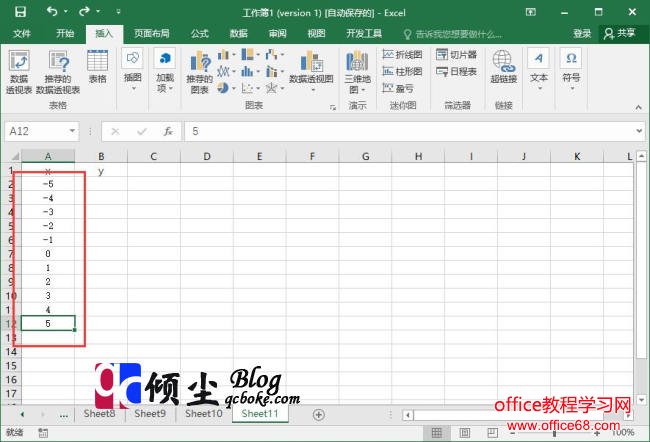Insert a surface or radar chart
The image size is (650, 442).
pos(274,88)
